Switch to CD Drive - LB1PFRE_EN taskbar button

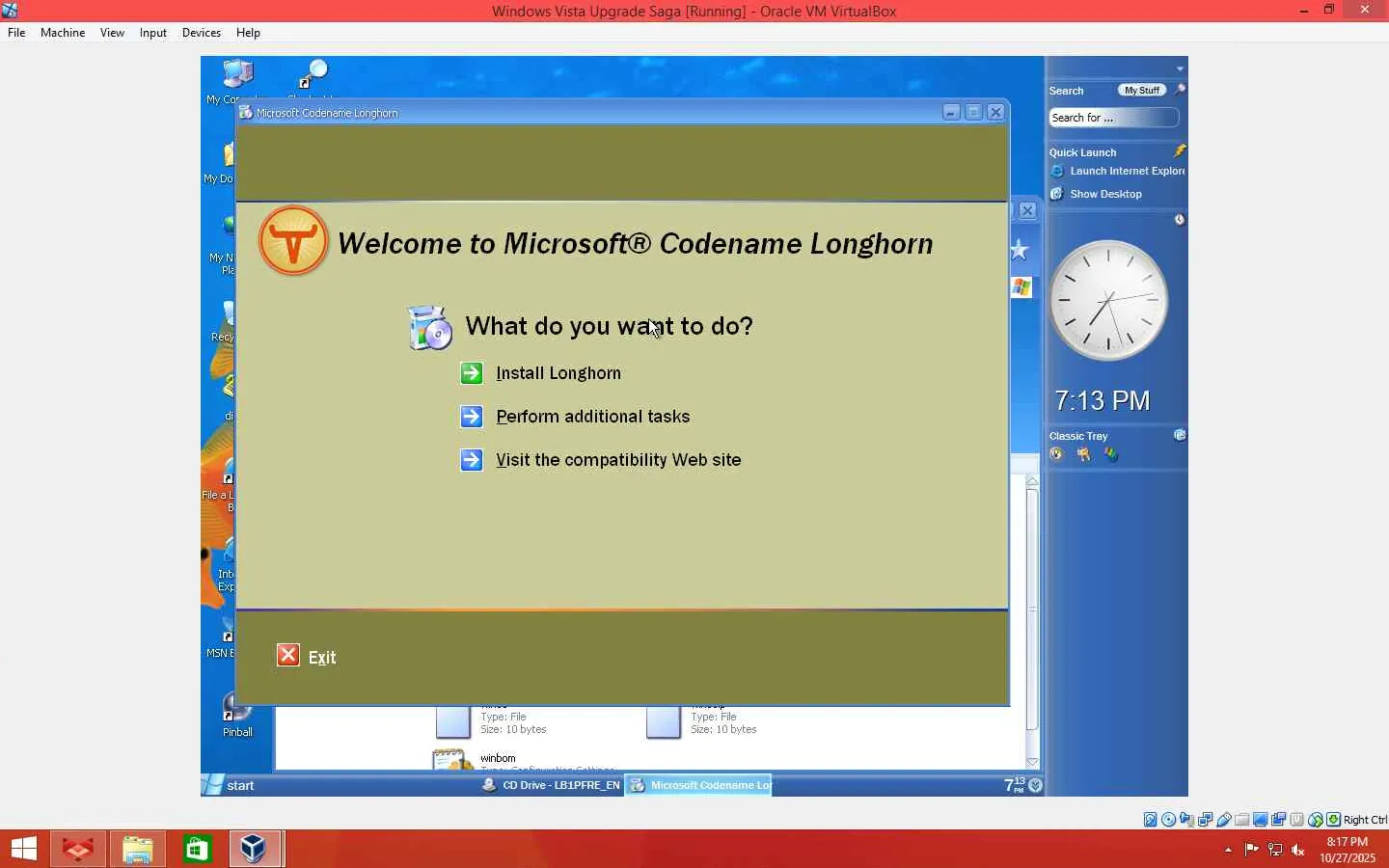pyautogui.click(x=551, y=785)
